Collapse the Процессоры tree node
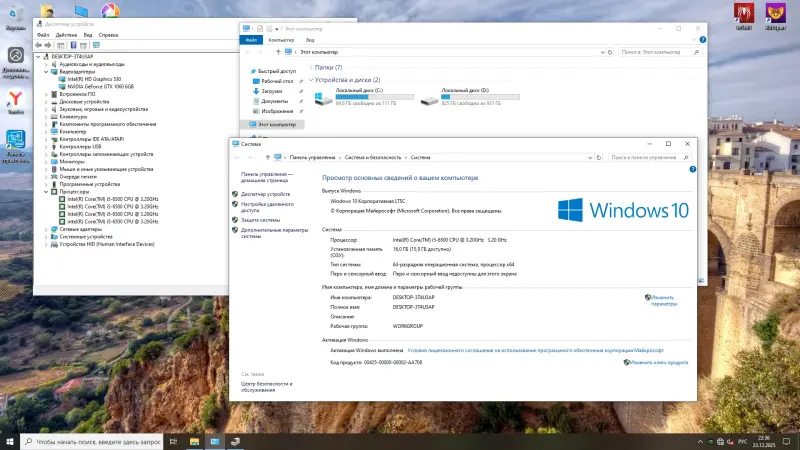Image resolution: width=800 pixels, height=450 pixels. (47, 191)
